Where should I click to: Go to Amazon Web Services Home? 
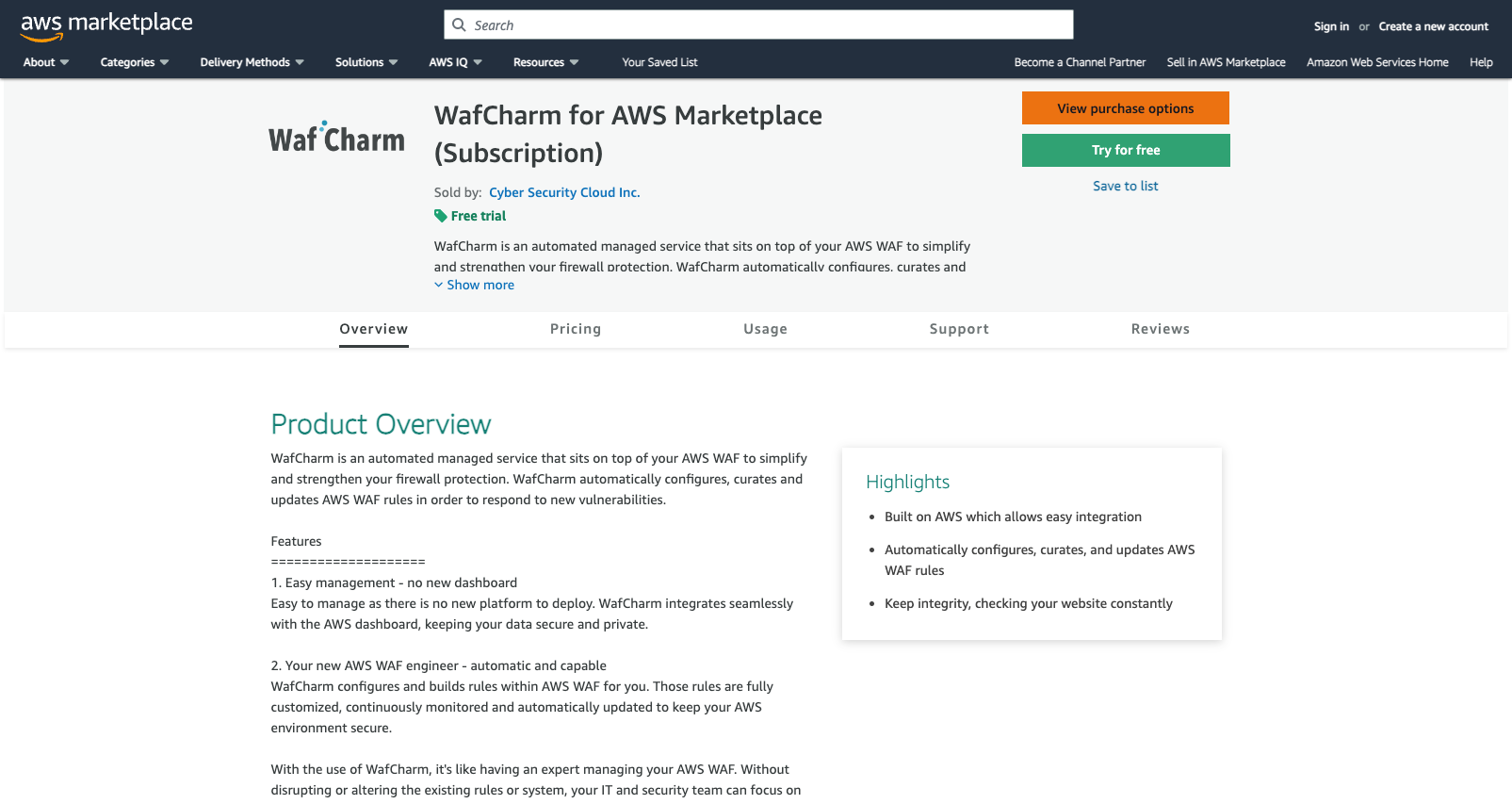click(x=1377, y=62)
